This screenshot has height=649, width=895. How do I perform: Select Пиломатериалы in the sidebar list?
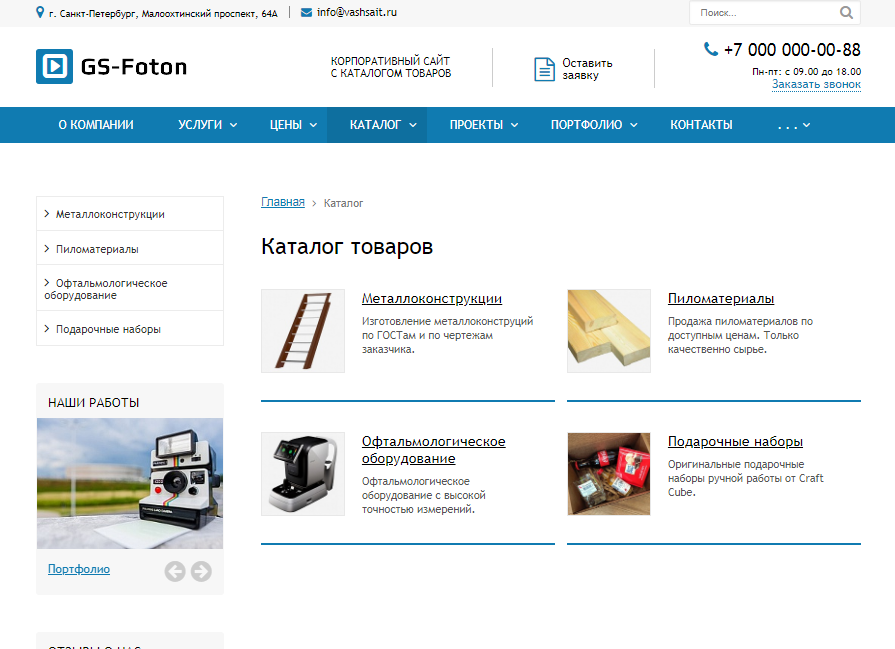tap(97, 249)
